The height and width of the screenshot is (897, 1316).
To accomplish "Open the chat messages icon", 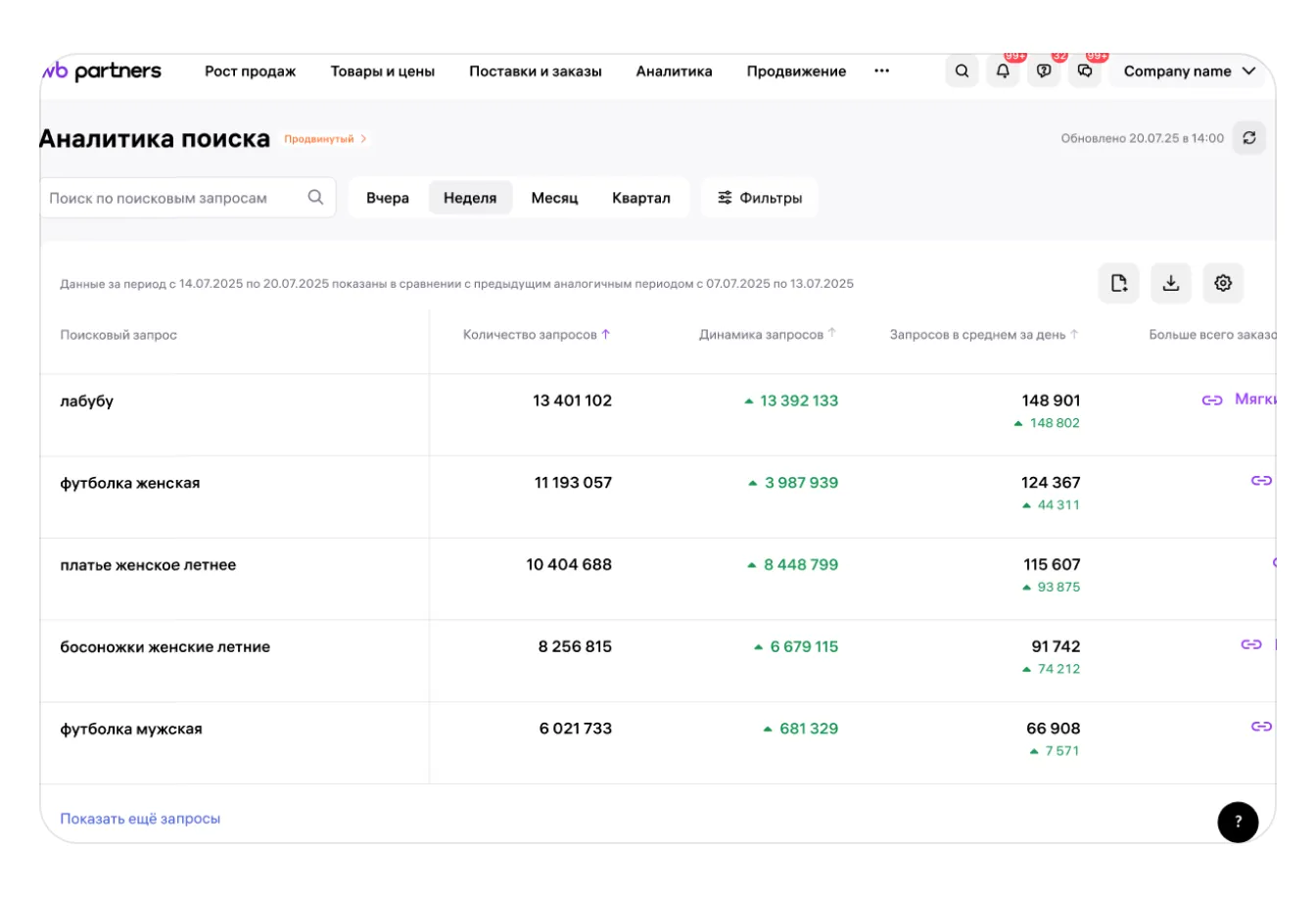I will click(x=1085, y=71).
